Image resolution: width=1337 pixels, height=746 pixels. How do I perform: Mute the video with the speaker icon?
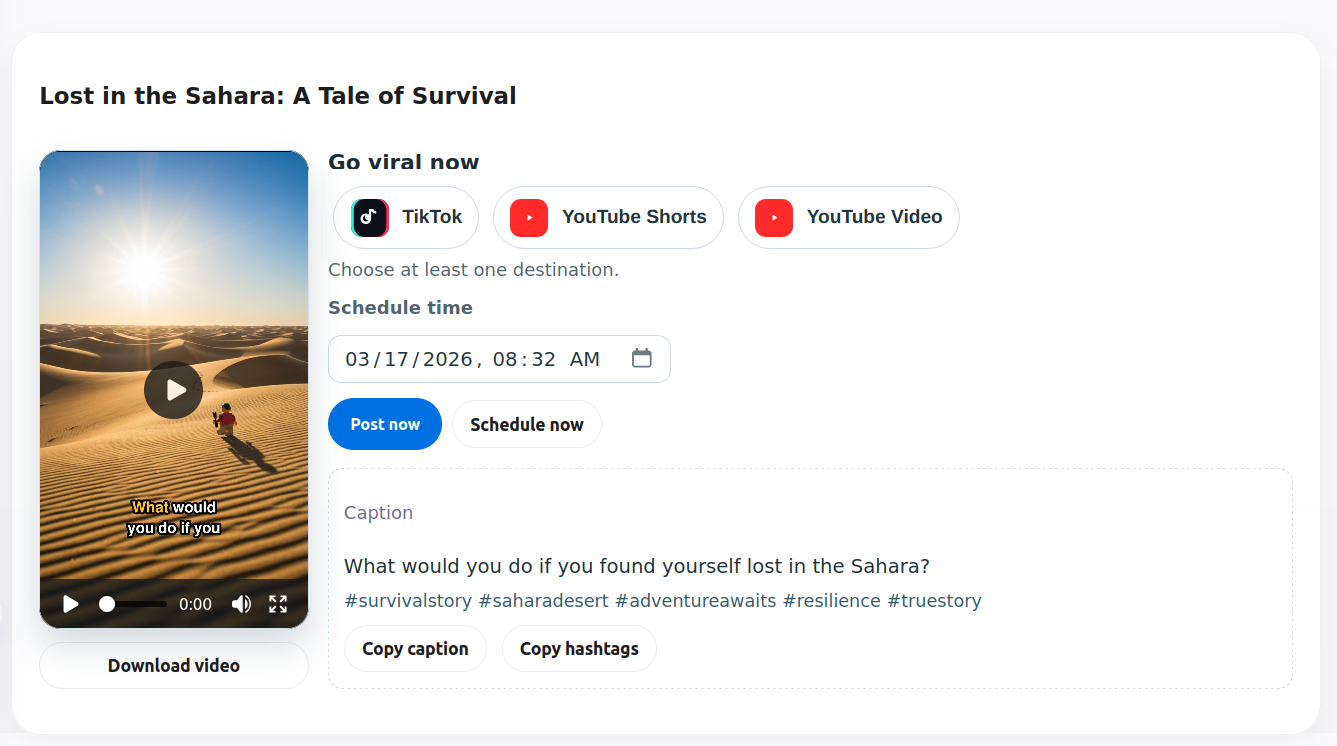click(x=241, y=604)
